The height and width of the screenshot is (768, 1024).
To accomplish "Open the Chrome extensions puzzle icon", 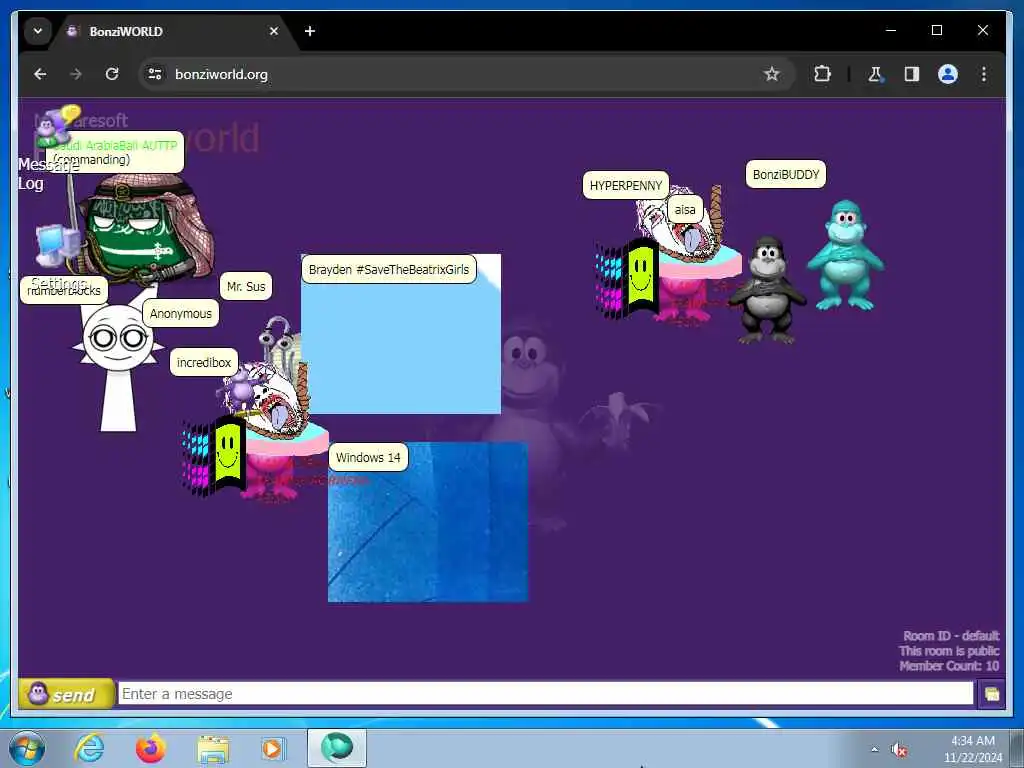I will tap(822, 74).
